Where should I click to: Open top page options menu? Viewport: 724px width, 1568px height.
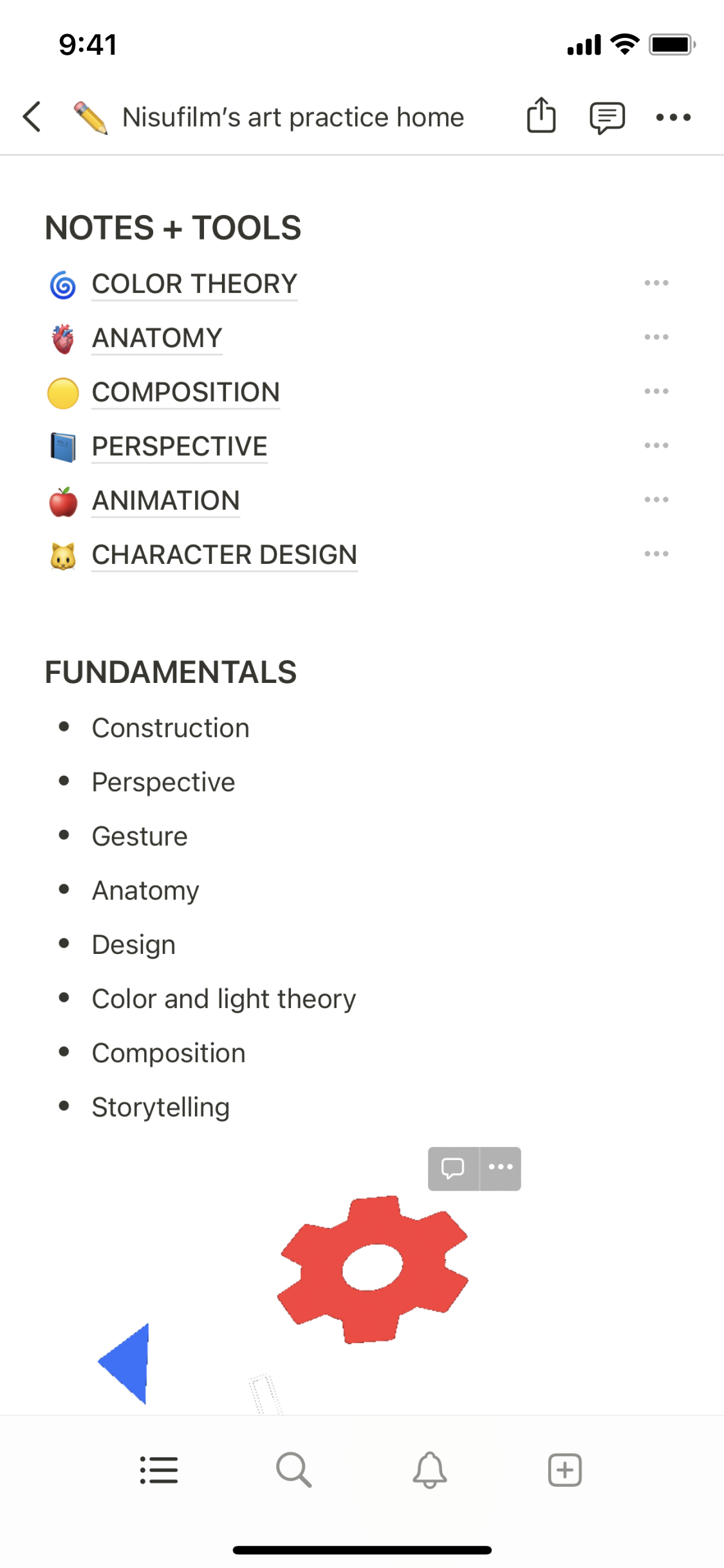point(673,117)
